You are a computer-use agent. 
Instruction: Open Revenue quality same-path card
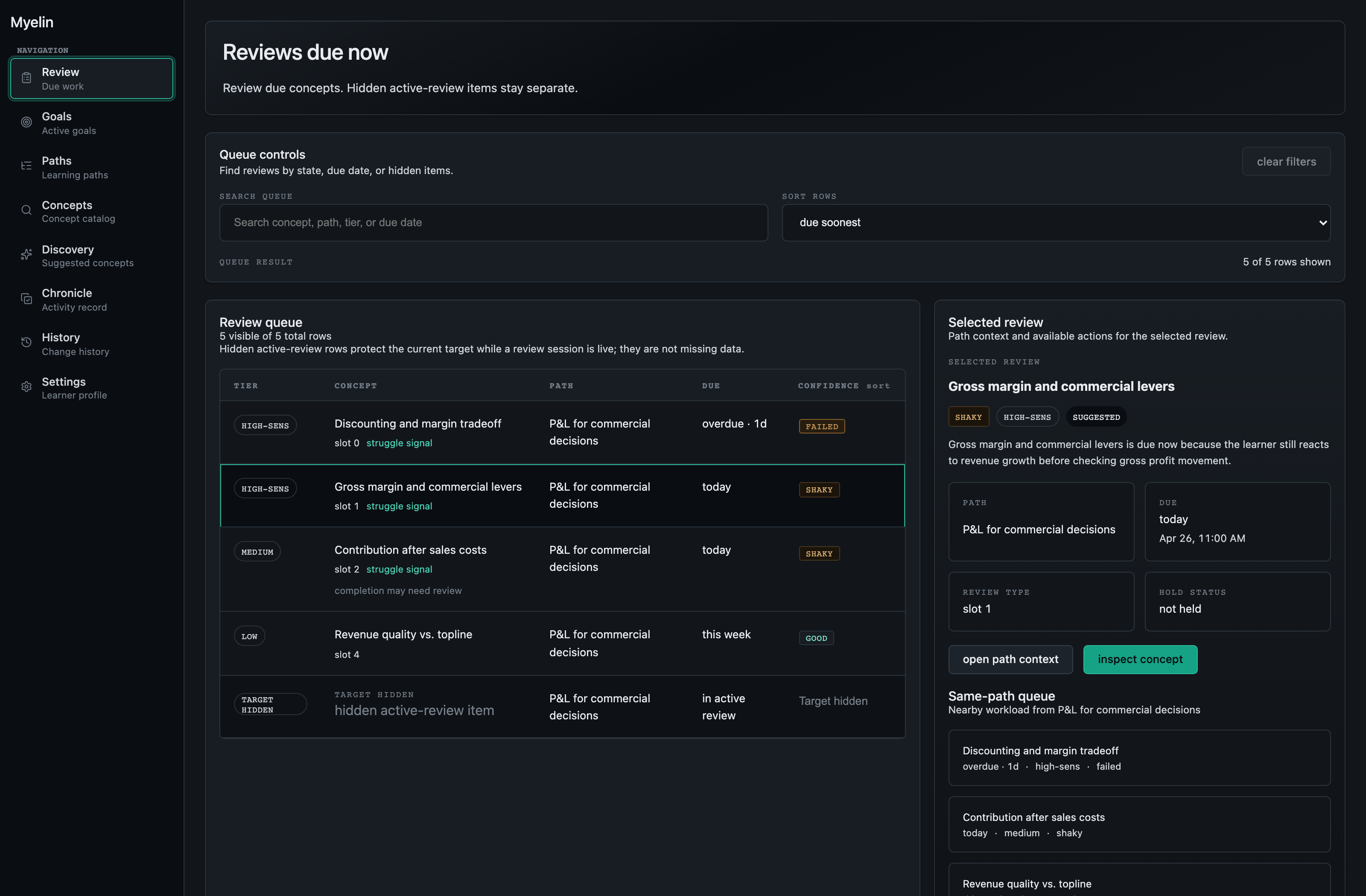1139,880
